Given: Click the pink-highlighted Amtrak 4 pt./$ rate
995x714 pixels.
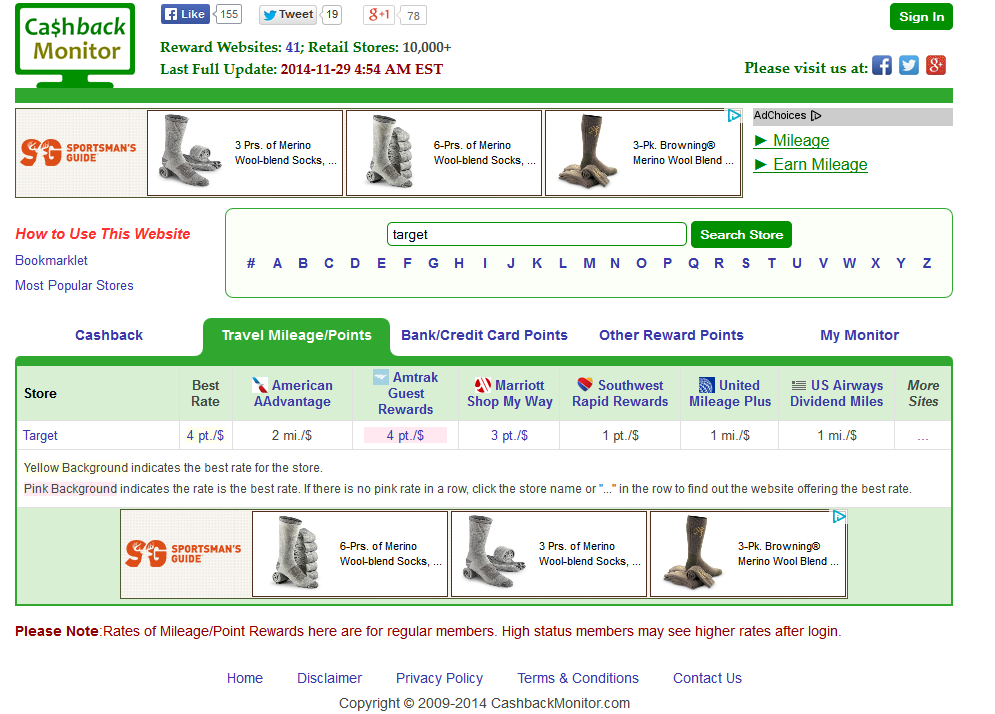Looking at the screenshot, I should tap(405, 435).
